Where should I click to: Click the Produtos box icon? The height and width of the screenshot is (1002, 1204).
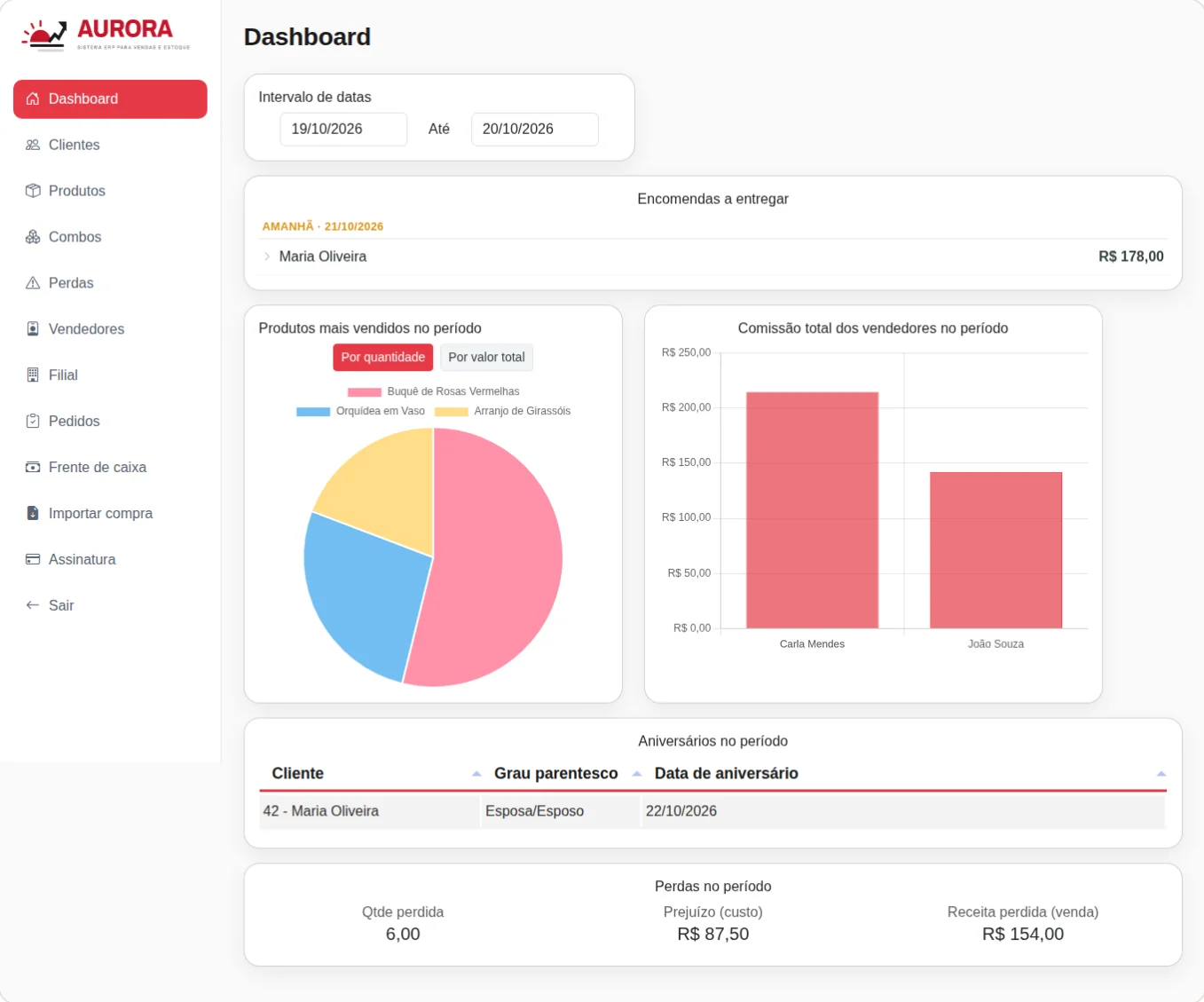pos(33,191)
